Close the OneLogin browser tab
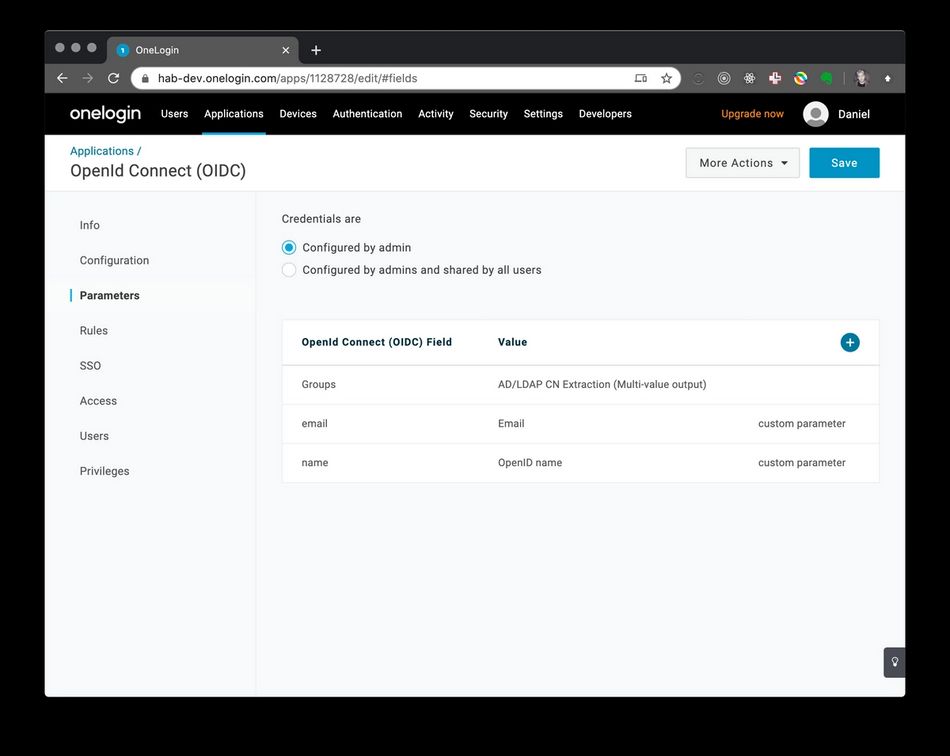This screenshot has width=950, height=756. point(285,50)
